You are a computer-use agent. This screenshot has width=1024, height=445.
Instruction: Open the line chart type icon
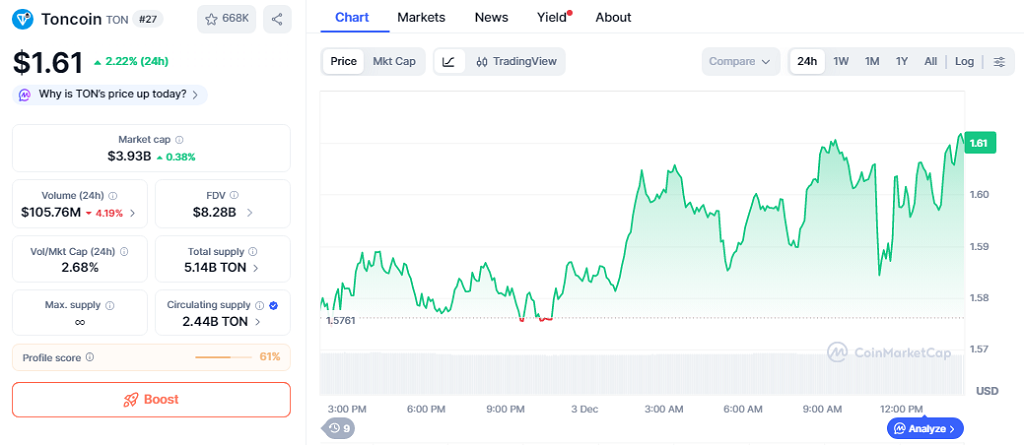point(448,61)
